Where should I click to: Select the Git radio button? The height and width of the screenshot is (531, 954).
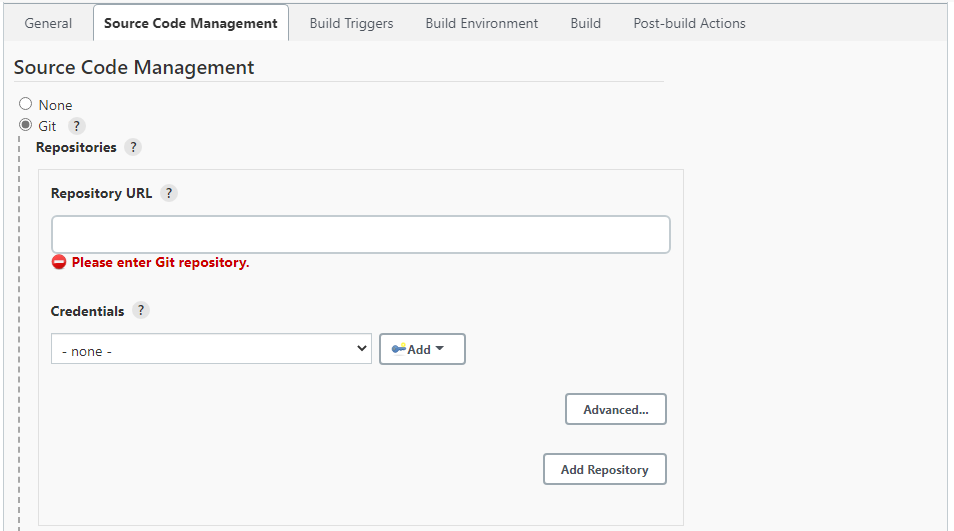(x=26, y=125)
